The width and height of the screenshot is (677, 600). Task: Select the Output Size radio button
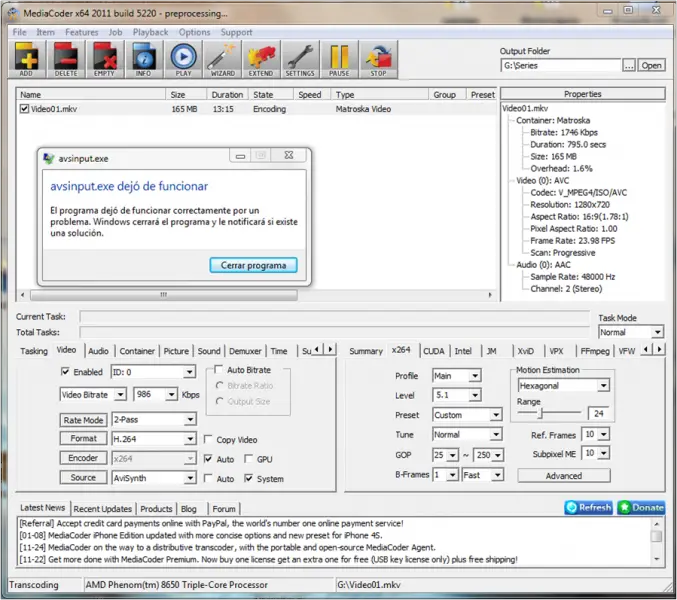219,401
